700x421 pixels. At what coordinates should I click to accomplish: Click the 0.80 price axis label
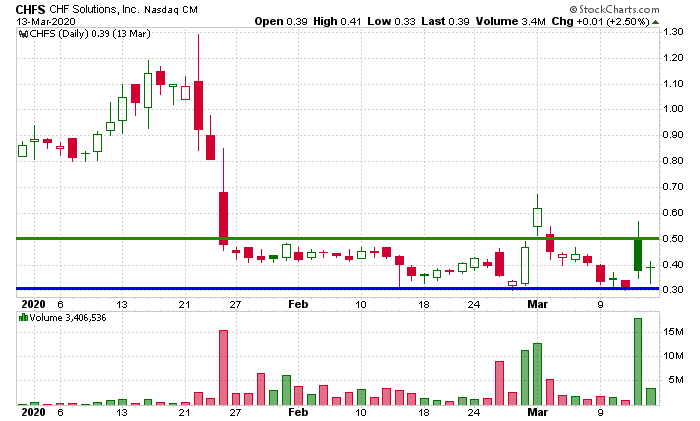point(673,161)
